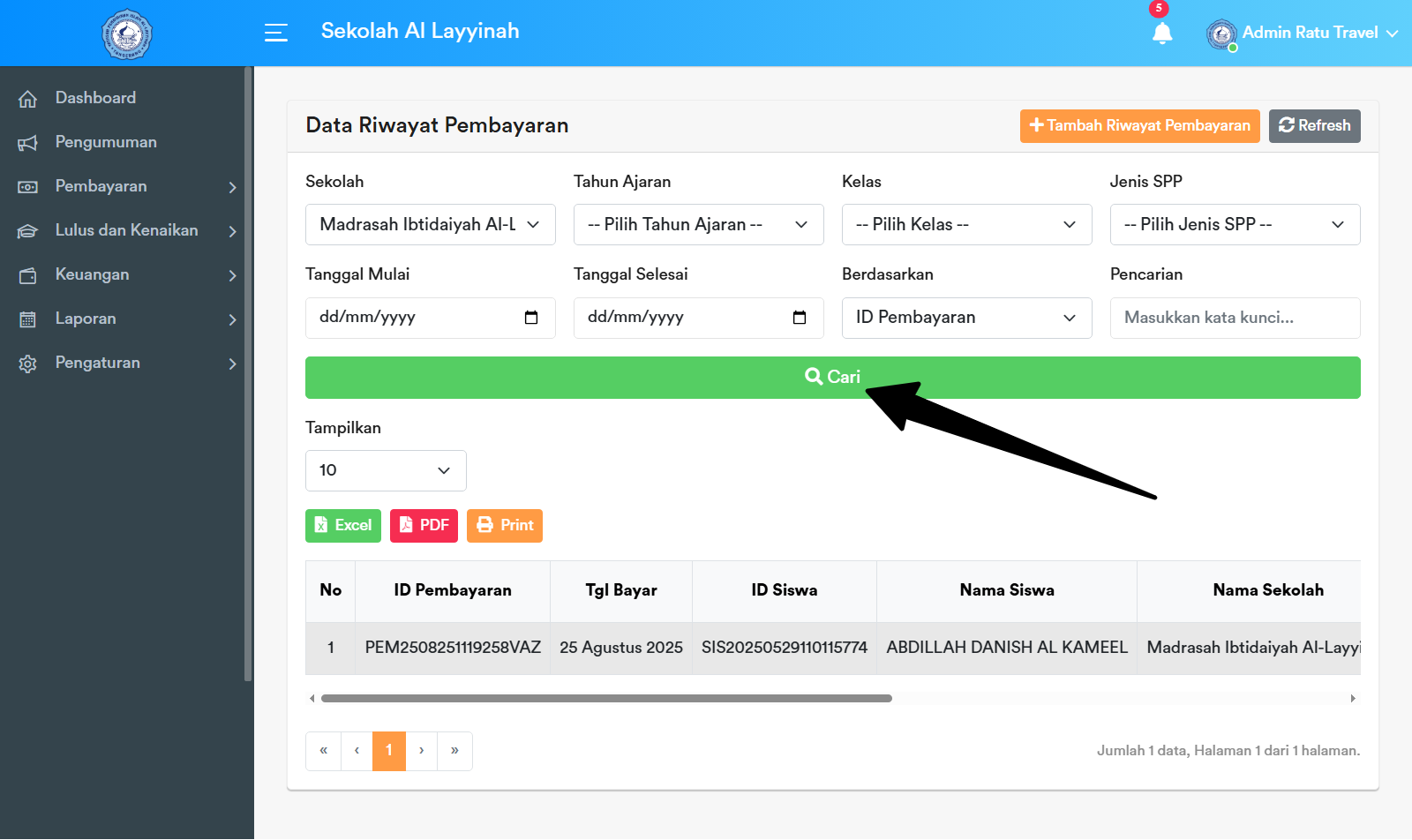The image size is (1412, 840).
Task: Focus the Pencarian keyword input field
Action: (1235, 318)
